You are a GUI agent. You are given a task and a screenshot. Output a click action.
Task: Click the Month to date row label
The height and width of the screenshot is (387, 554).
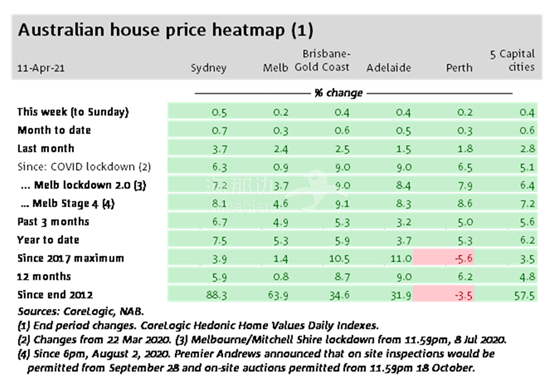54,130
